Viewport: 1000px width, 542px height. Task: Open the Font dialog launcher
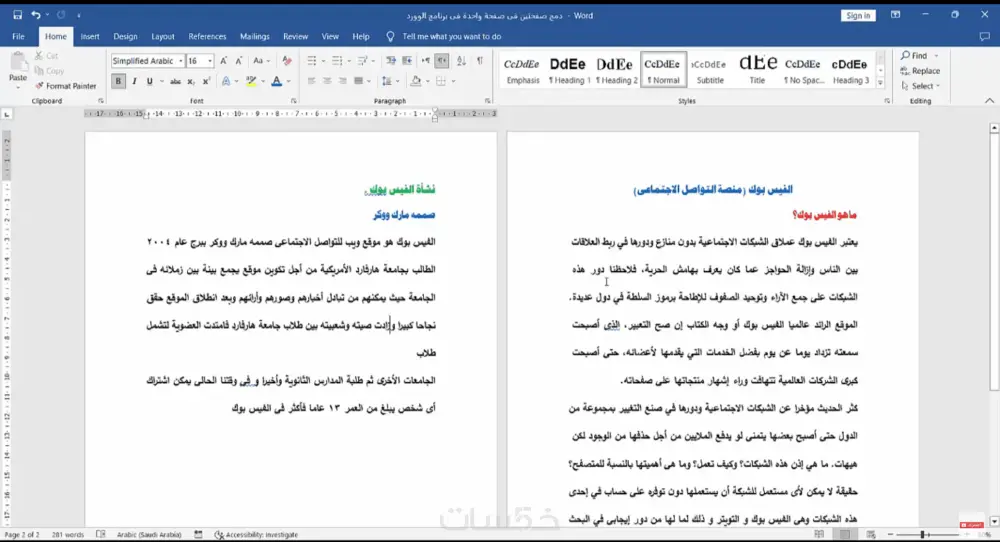tap(293, 101)
